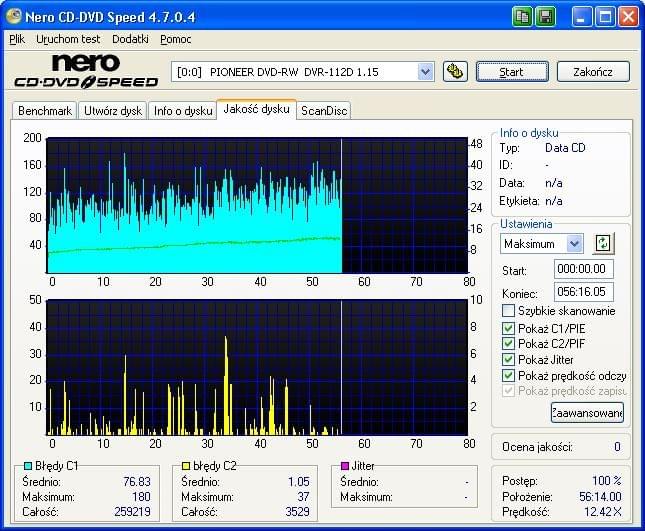Screen dimensions: 645x531
Task: Click the C2 maximum value 37
Action: 303,497
